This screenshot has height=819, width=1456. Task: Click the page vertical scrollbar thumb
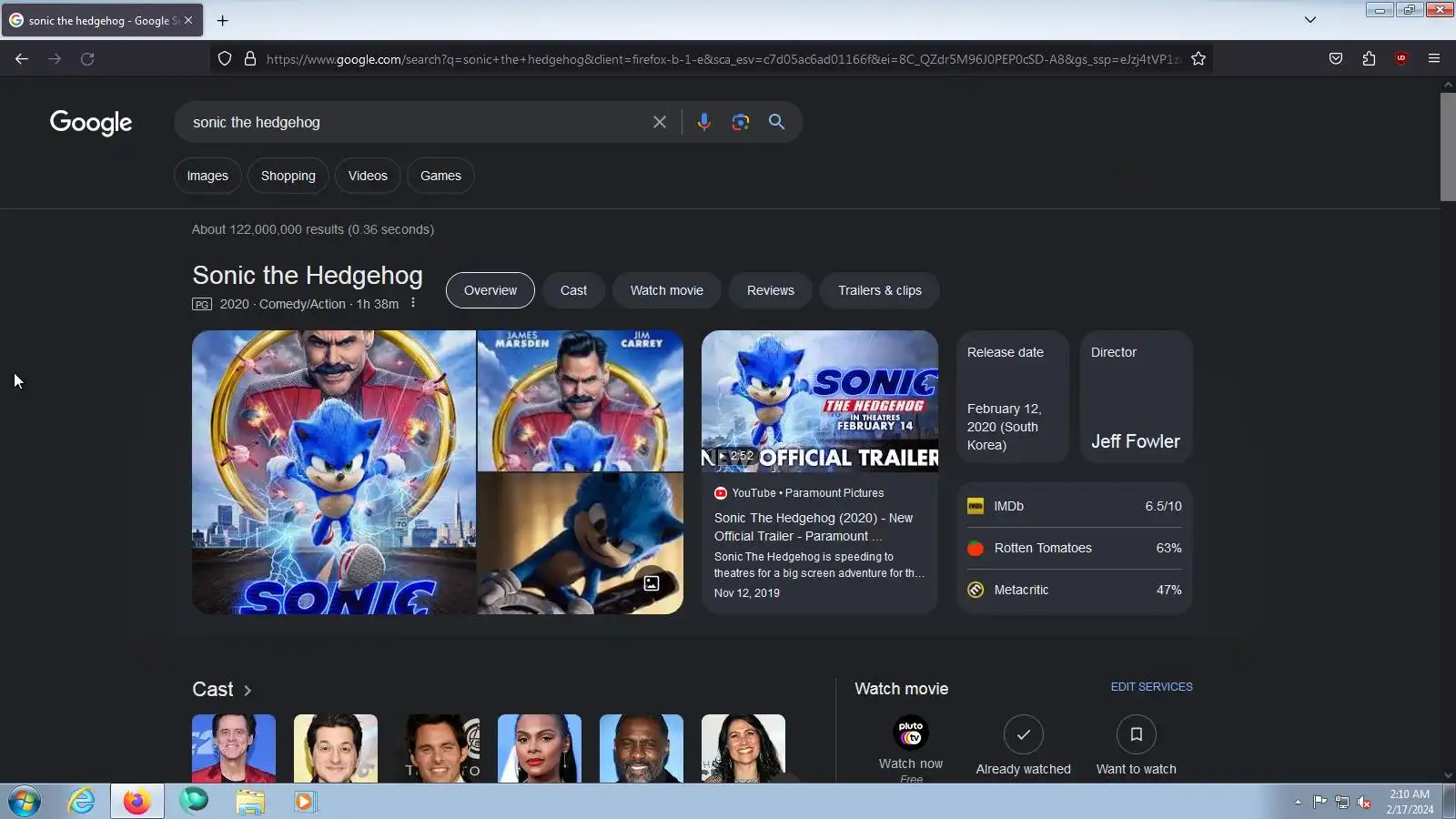point(1448,147)
